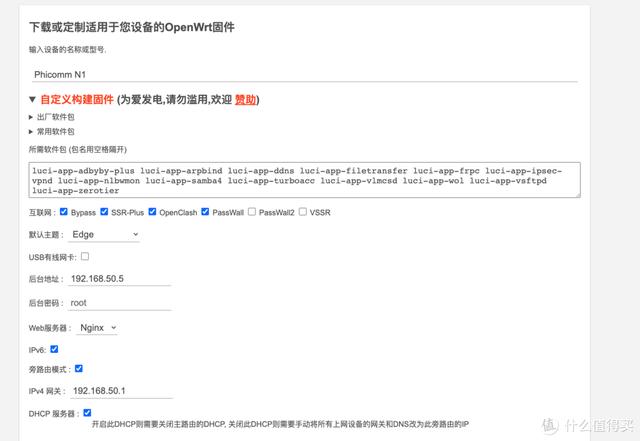Click the 自定义构建固件 red heading
Screen dimensions: 640x441
77,99
